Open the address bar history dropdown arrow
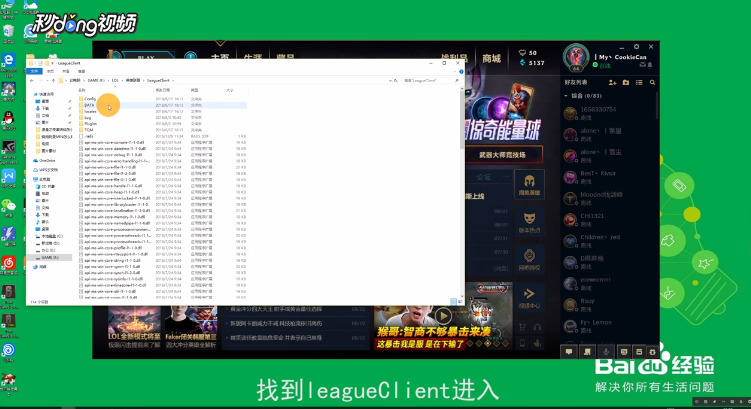This screenshot has width=751, height=409. [x=390, y=80]
